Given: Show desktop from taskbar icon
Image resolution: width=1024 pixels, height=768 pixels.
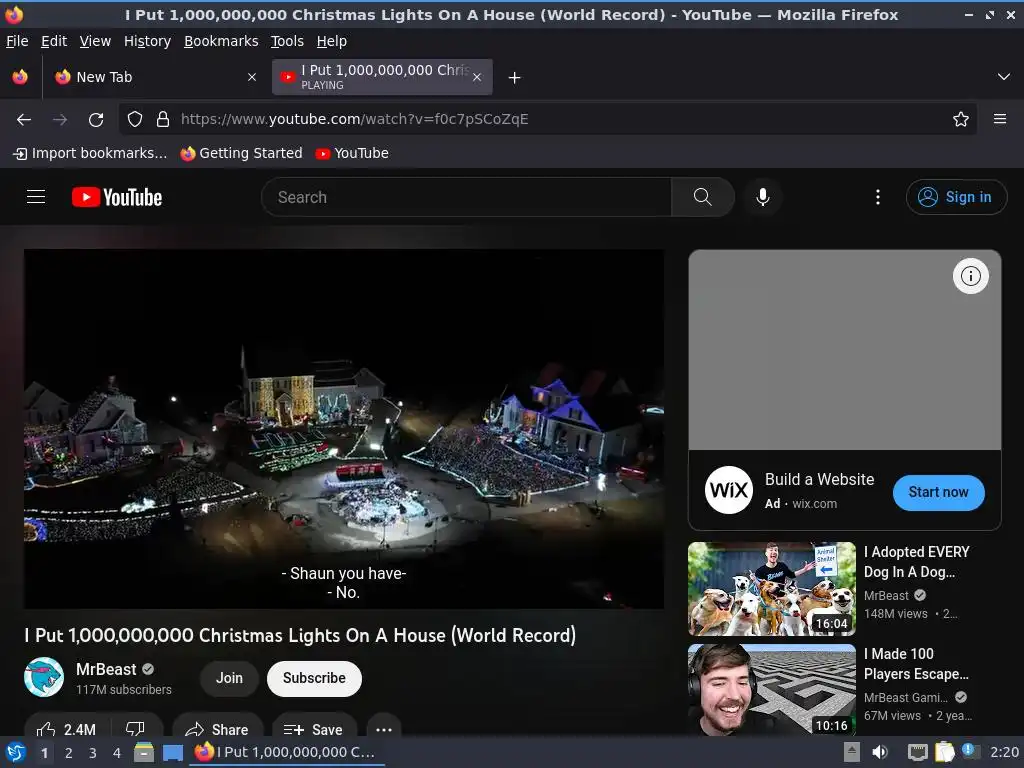Looking at the screenshot, I should click(x=172, y=752).
